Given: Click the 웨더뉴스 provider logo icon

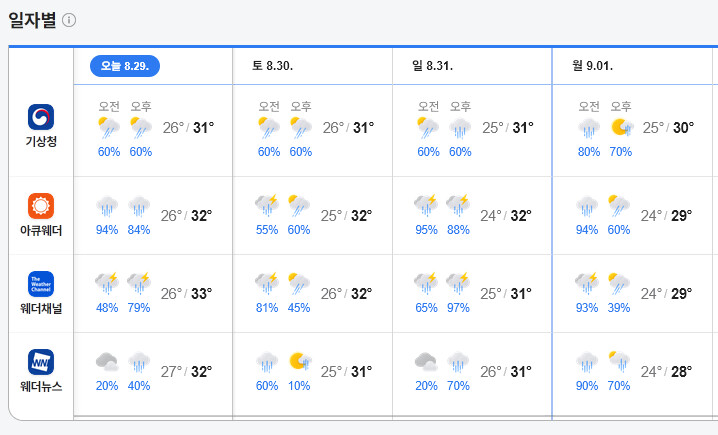Looking at the screenshot, I should (x=41, y=361).
